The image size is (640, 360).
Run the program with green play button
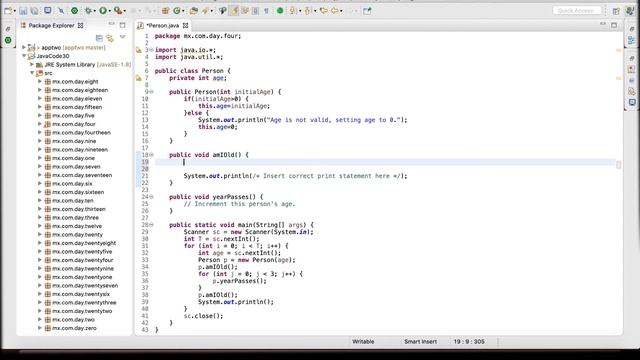point(103,11)
